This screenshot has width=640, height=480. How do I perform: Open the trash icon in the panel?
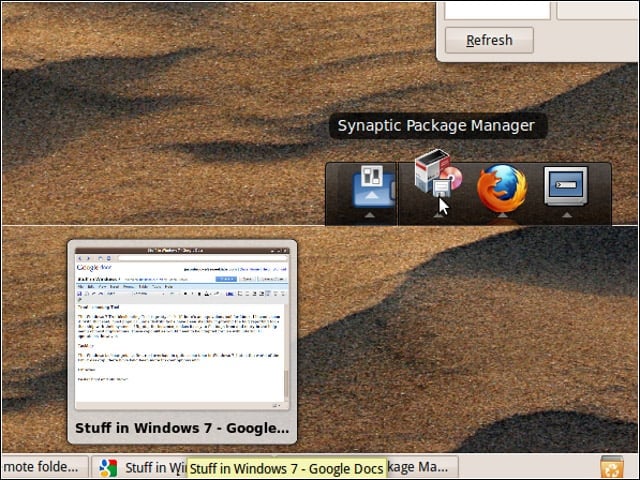pos(612,468)
